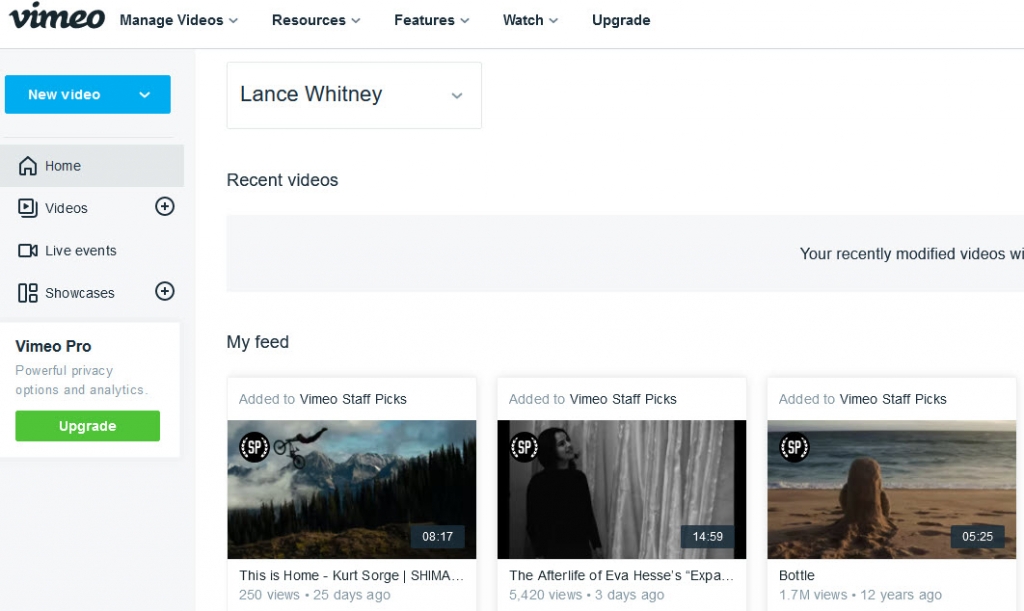Click the Staff Picks badge on the biking video
1024x611 pixels.
click(x=253, y=448)
